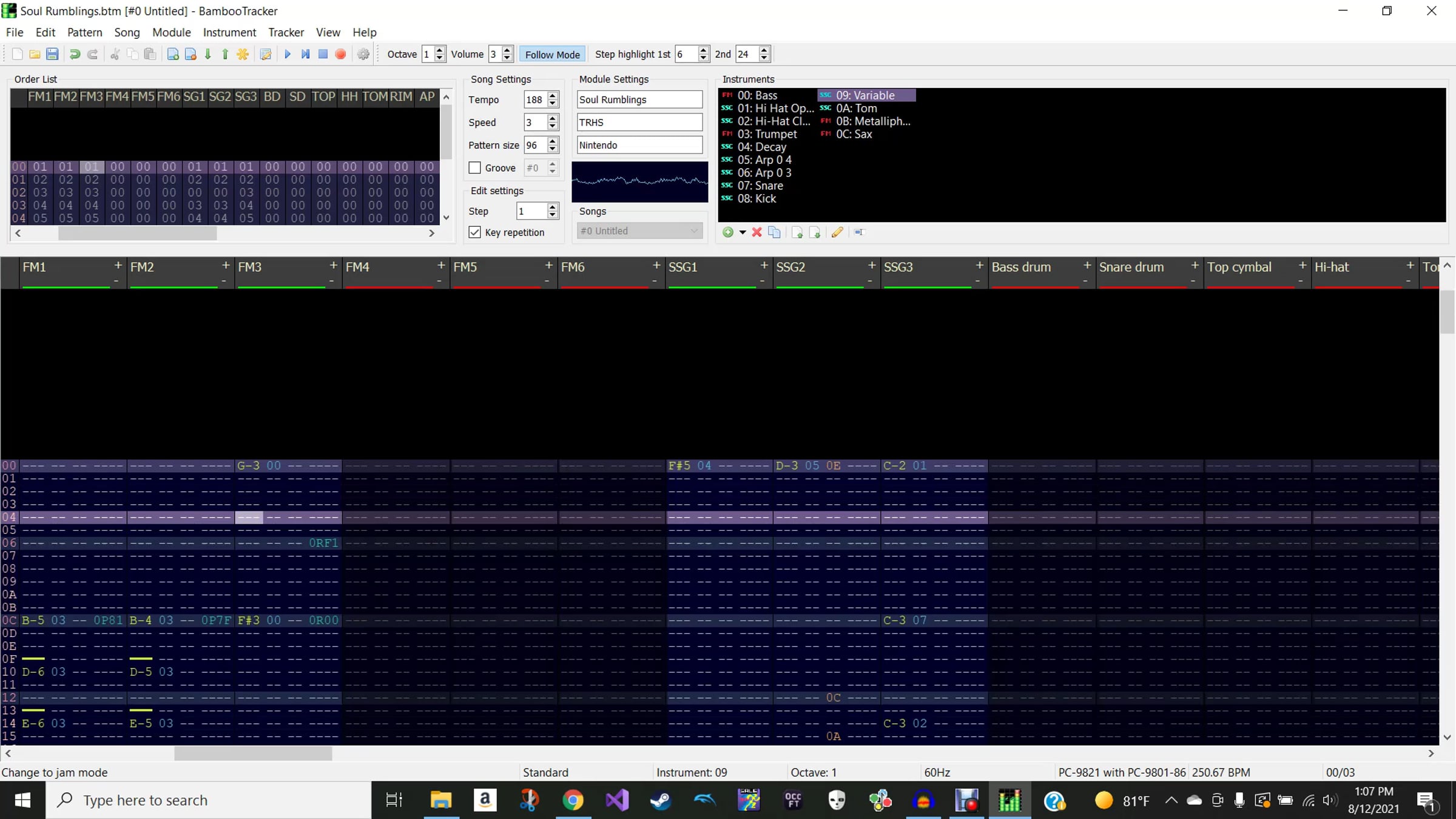The width and height of the screenshot is (1456, 819).
Task: Edit instrument with the pencil icon
Action: click(x=837, y=232)
